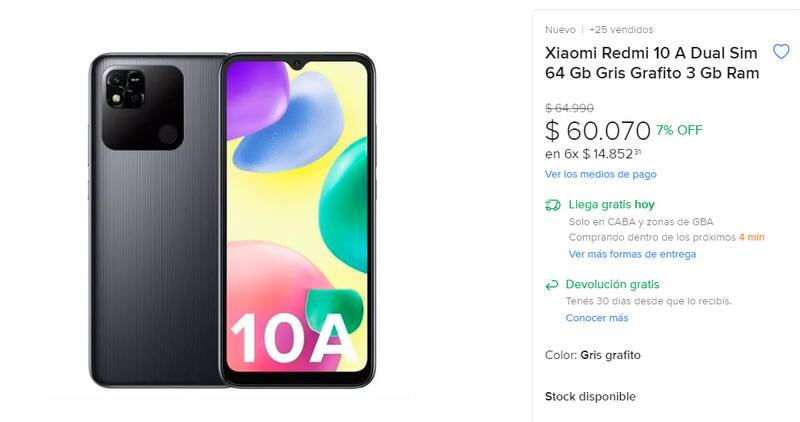Screen dimensions: 800x422
Task: Click the 'Stock disponible' text
Action: (590, 397)
